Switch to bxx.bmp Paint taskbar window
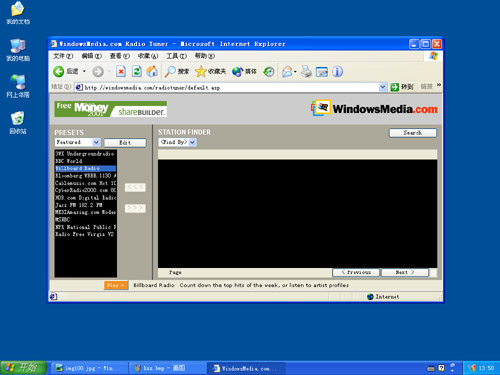The height and width of the screenshot is (375, 500). pos(168,368)
